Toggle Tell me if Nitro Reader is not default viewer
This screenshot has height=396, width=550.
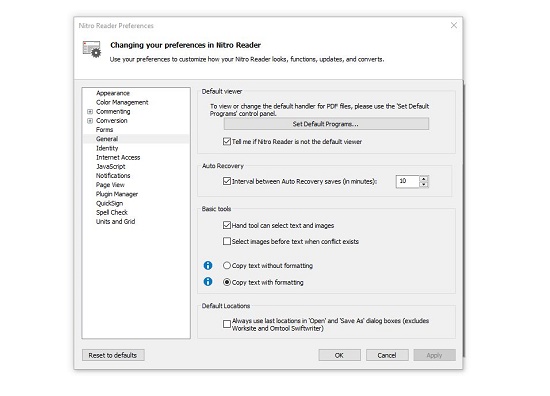[227, 141]
